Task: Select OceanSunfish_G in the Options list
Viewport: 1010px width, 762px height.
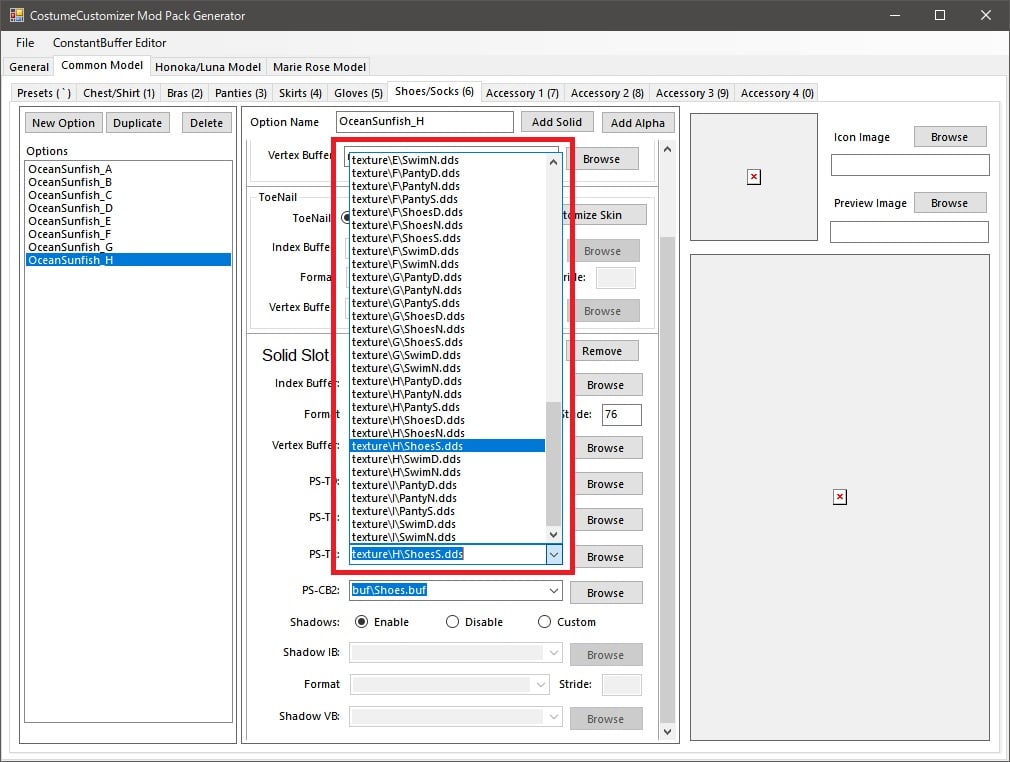Action: 128,247
